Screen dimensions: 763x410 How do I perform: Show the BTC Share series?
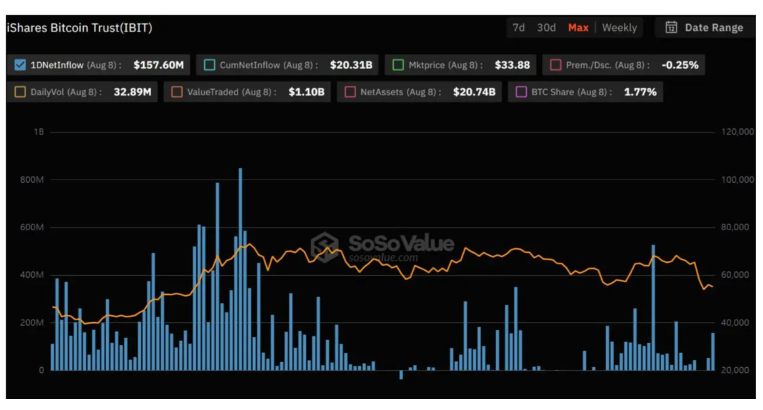click(x=520, y=92)
